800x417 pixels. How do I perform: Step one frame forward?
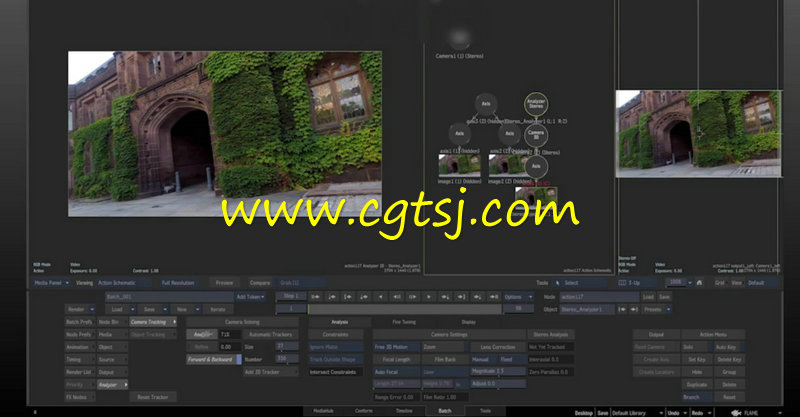[413, 297]
